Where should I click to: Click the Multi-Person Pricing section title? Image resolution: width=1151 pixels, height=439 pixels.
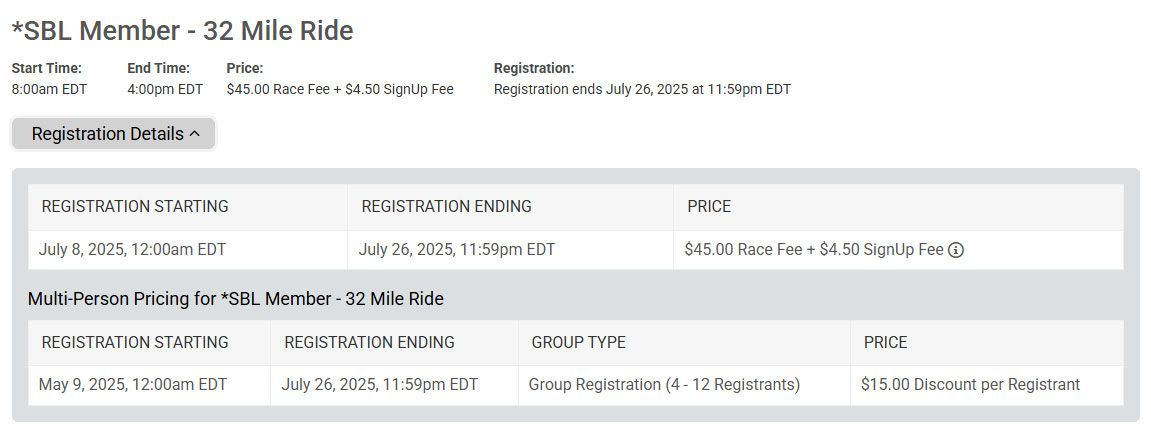pyautogui.click(x=236, y=299)
